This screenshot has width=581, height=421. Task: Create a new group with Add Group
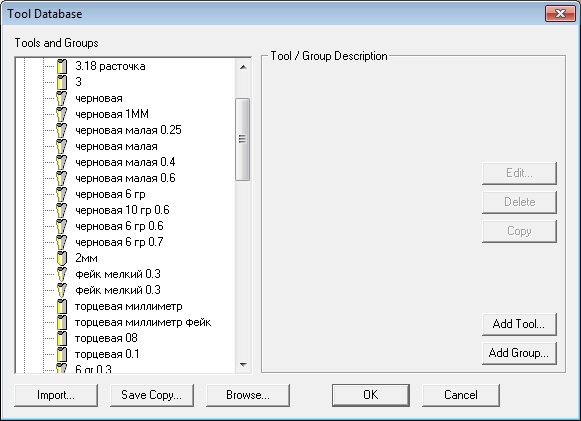(x=519, y=353)
